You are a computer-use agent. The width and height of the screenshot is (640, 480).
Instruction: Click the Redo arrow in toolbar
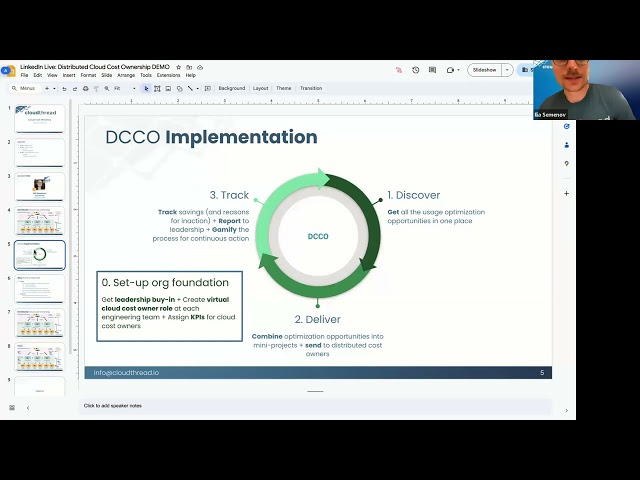[75, 88]
